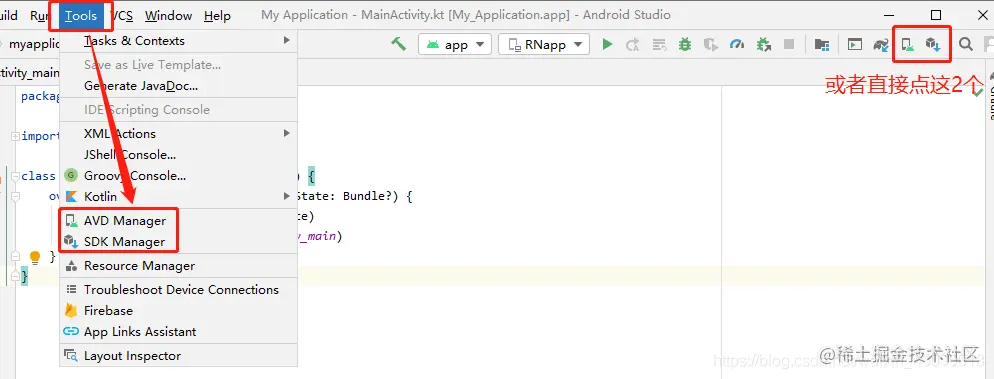Open AVD Manager from the toolbar icon

click(x=908, y=44)
